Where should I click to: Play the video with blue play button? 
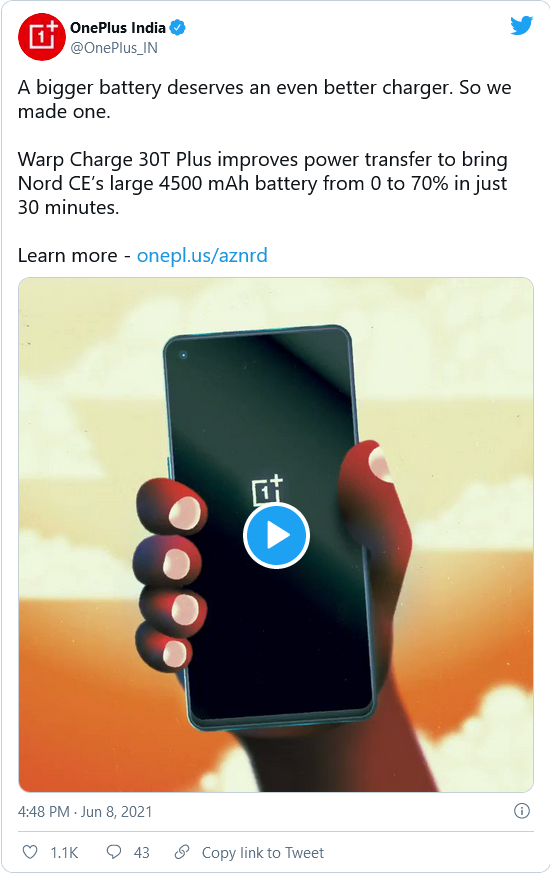click(x=276, y=535)
